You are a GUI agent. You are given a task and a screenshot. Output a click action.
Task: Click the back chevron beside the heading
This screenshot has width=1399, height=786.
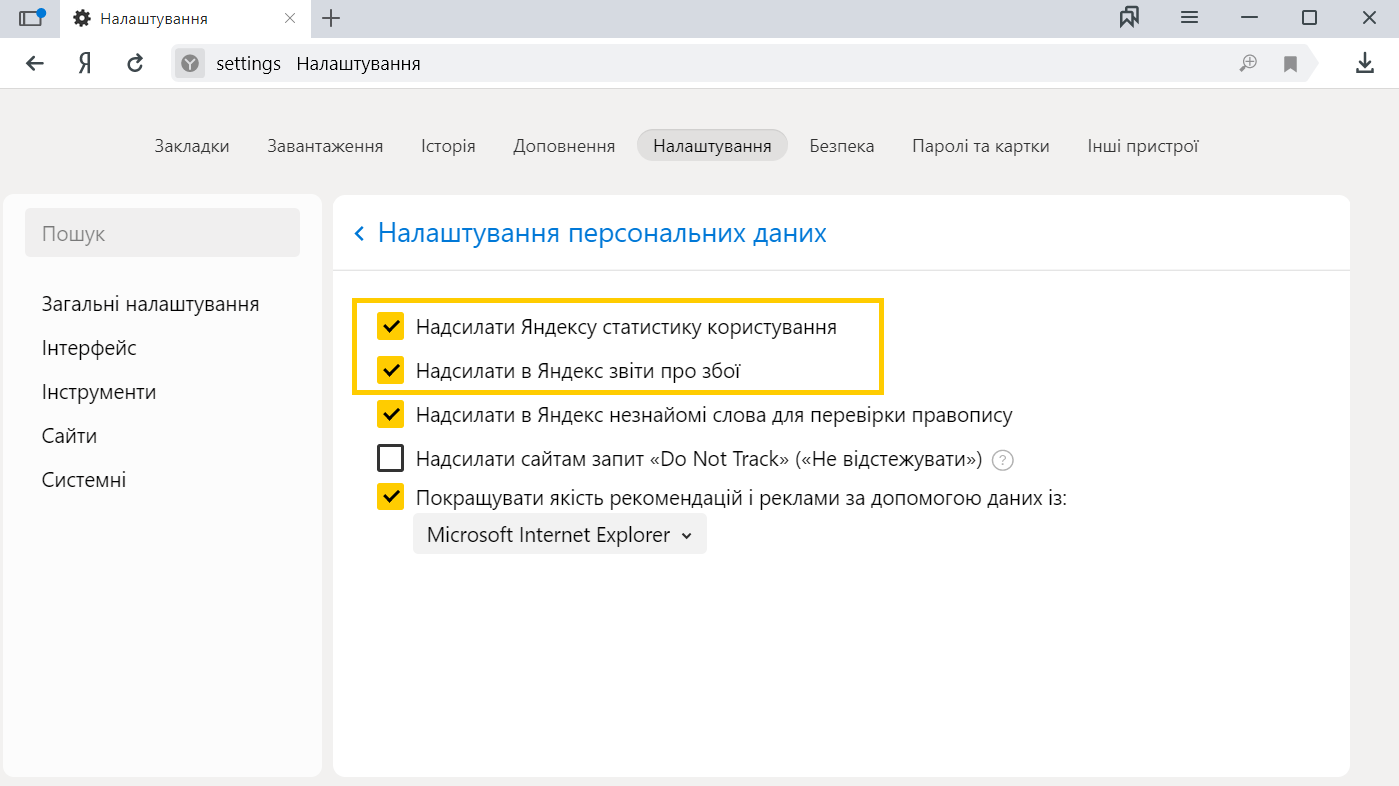[x=360, y=234]
